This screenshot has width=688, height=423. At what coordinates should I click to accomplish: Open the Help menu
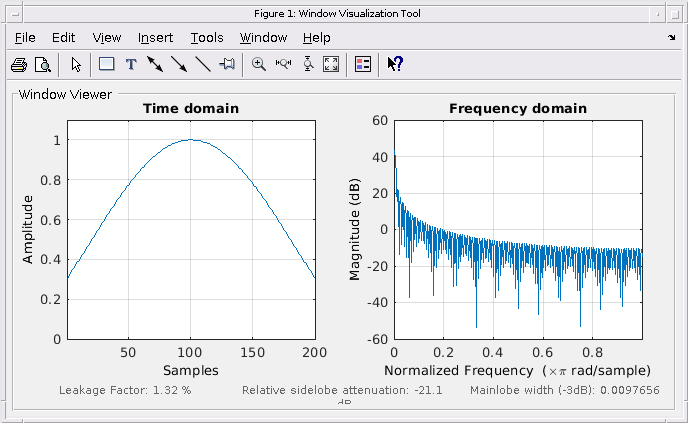316,38
